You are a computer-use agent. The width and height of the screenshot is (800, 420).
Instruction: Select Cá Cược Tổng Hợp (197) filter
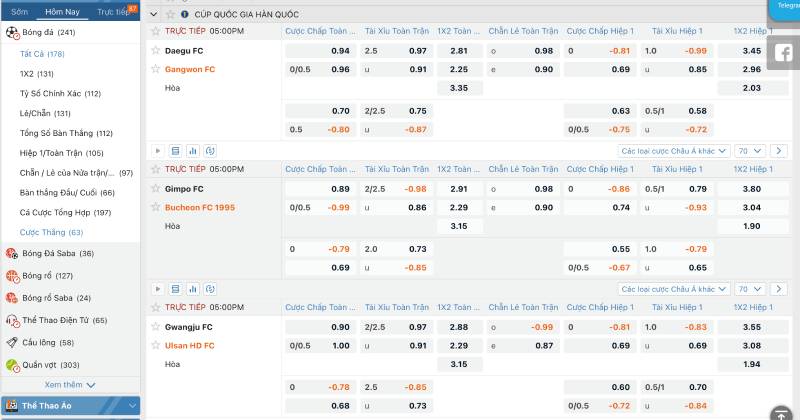tap(65, 212)
